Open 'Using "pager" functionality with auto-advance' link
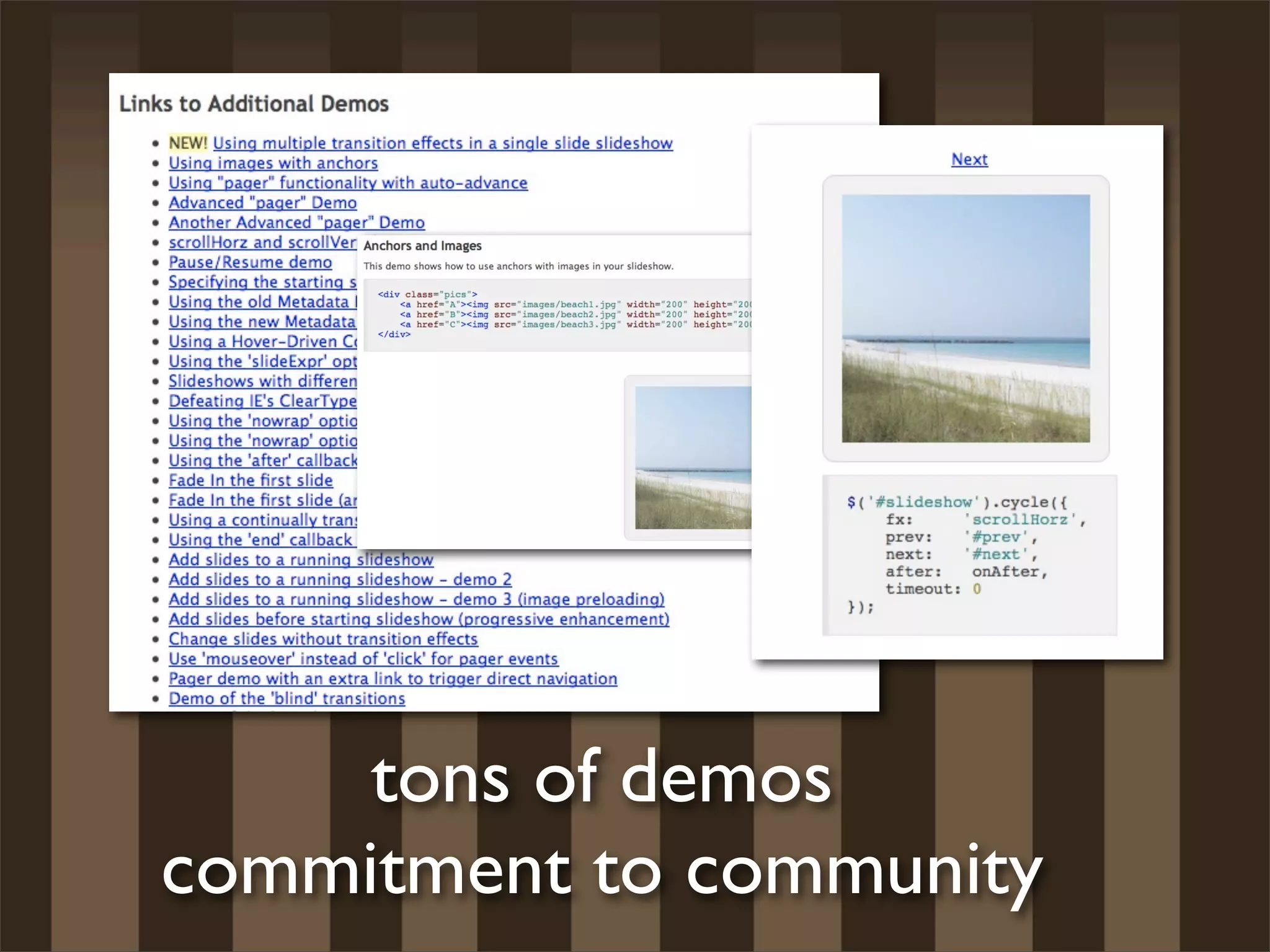 (348, 183)
